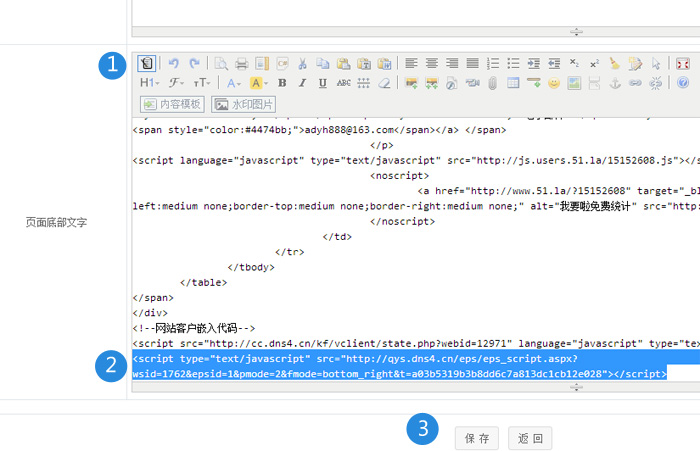Toggle HTML source code mode

(x=146, y=63)
